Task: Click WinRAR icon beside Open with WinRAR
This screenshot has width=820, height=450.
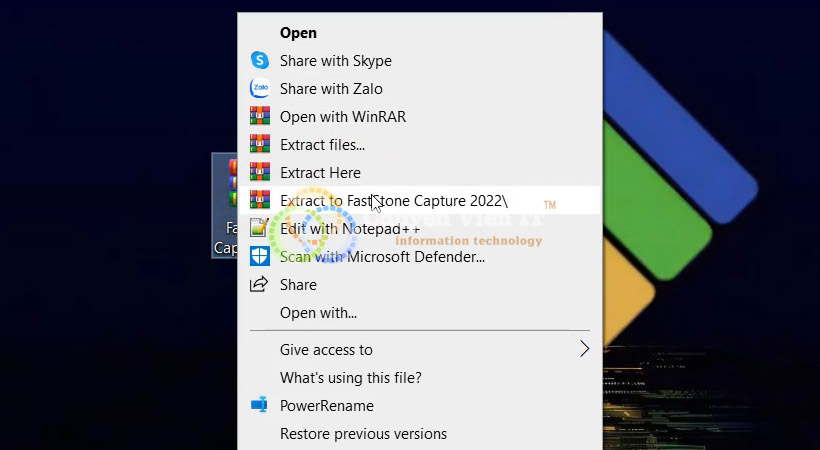Action: 259,116
